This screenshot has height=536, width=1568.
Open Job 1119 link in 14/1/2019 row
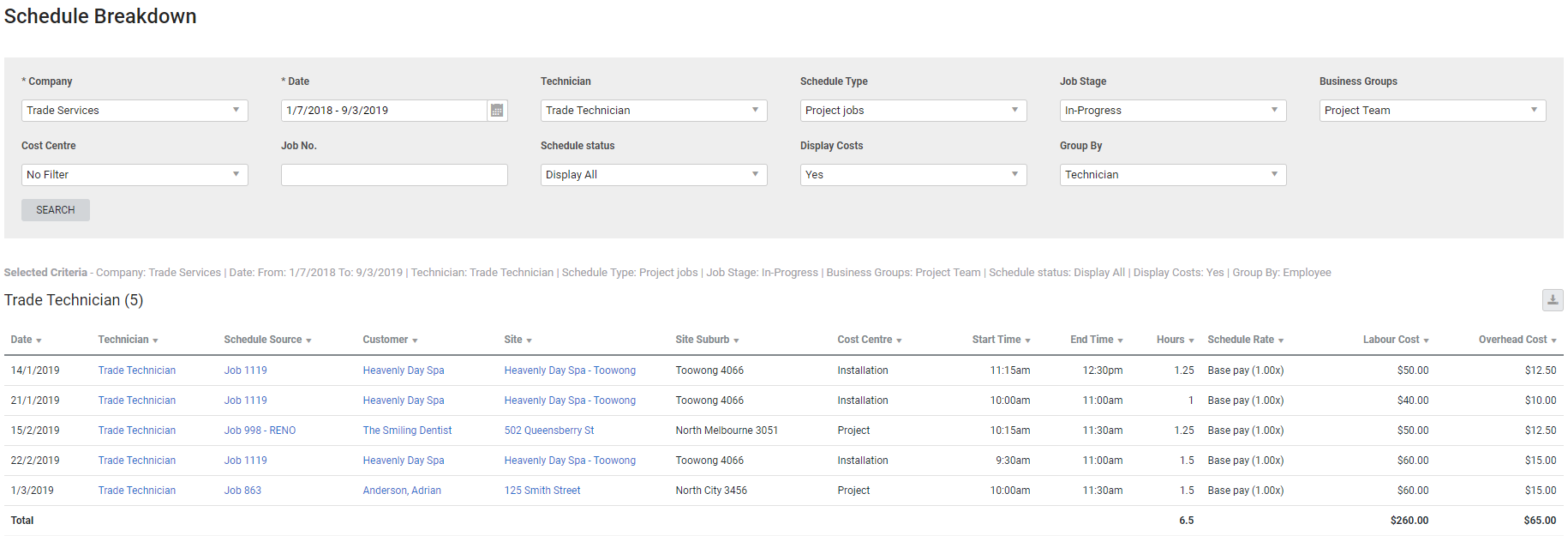click(x=246, y=370)
